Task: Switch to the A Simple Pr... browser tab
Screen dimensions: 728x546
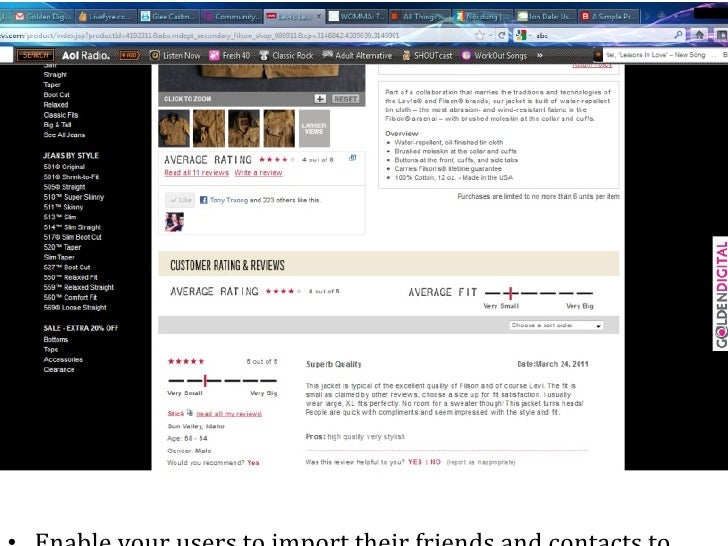Action: click(608, 16)
